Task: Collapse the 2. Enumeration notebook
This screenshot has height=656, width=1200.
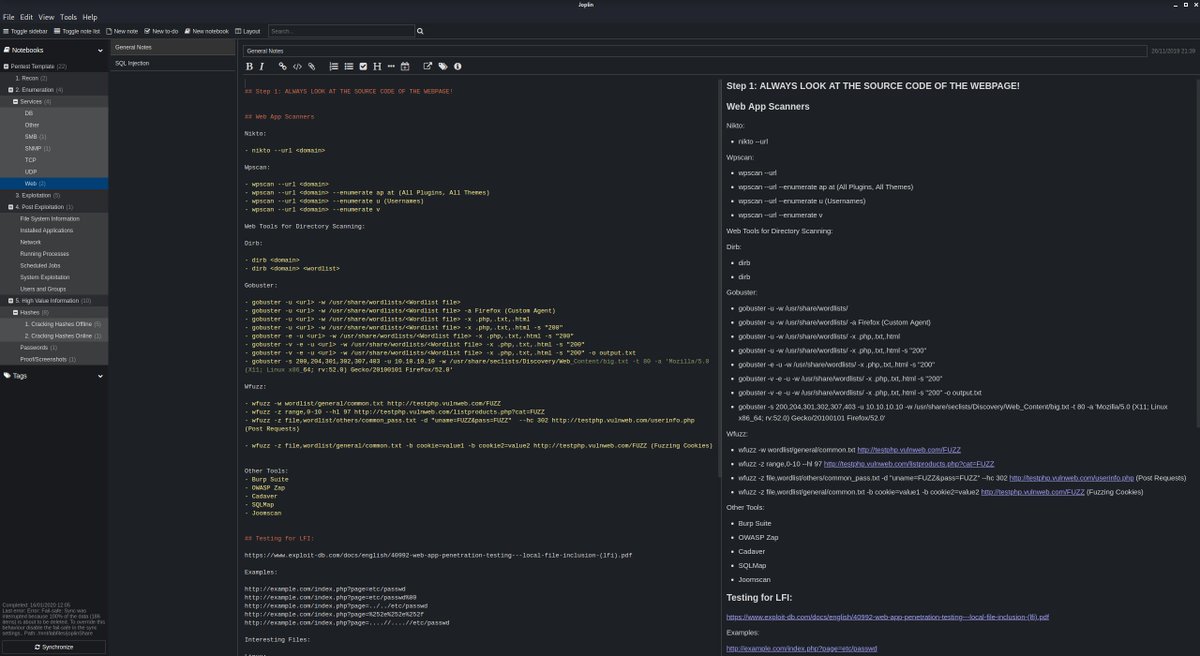Action: pyautogui.click(x=11, y=90)
